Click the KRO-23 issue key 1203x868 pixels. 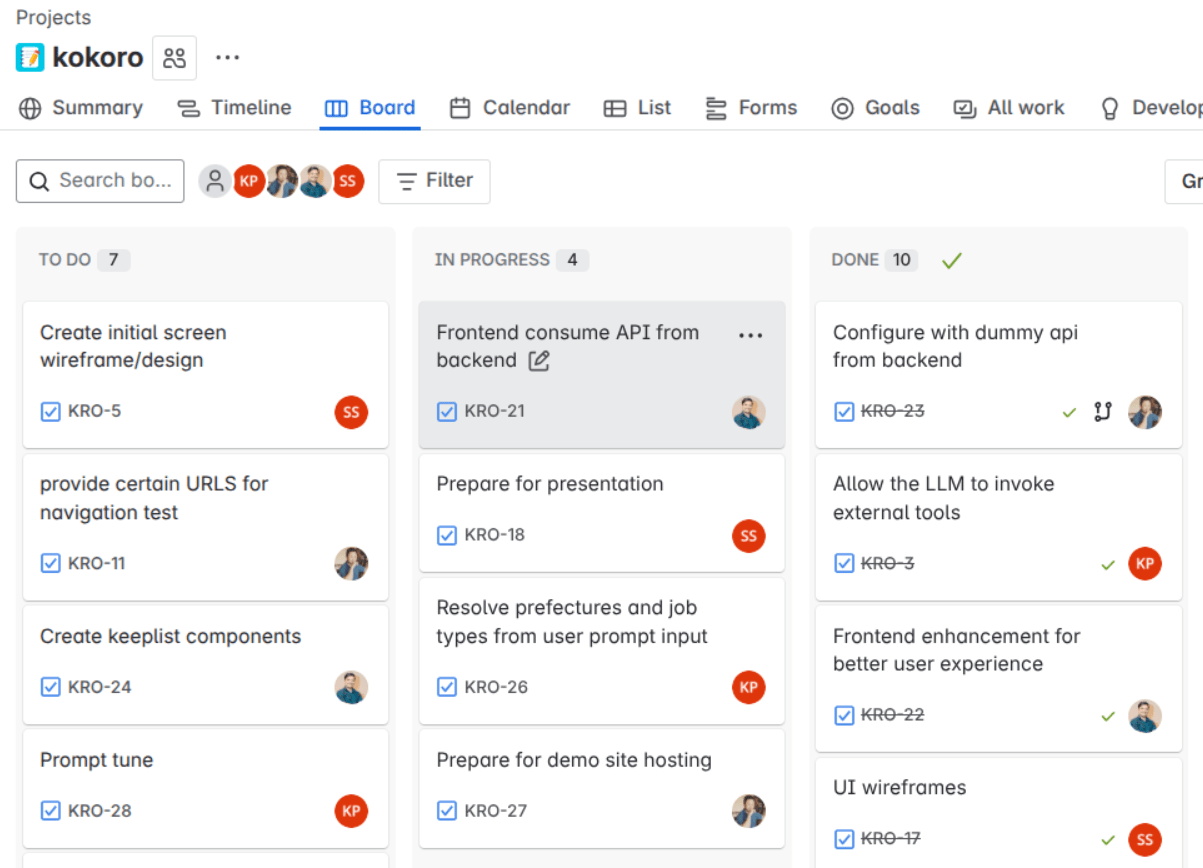[x=892, y=411]
